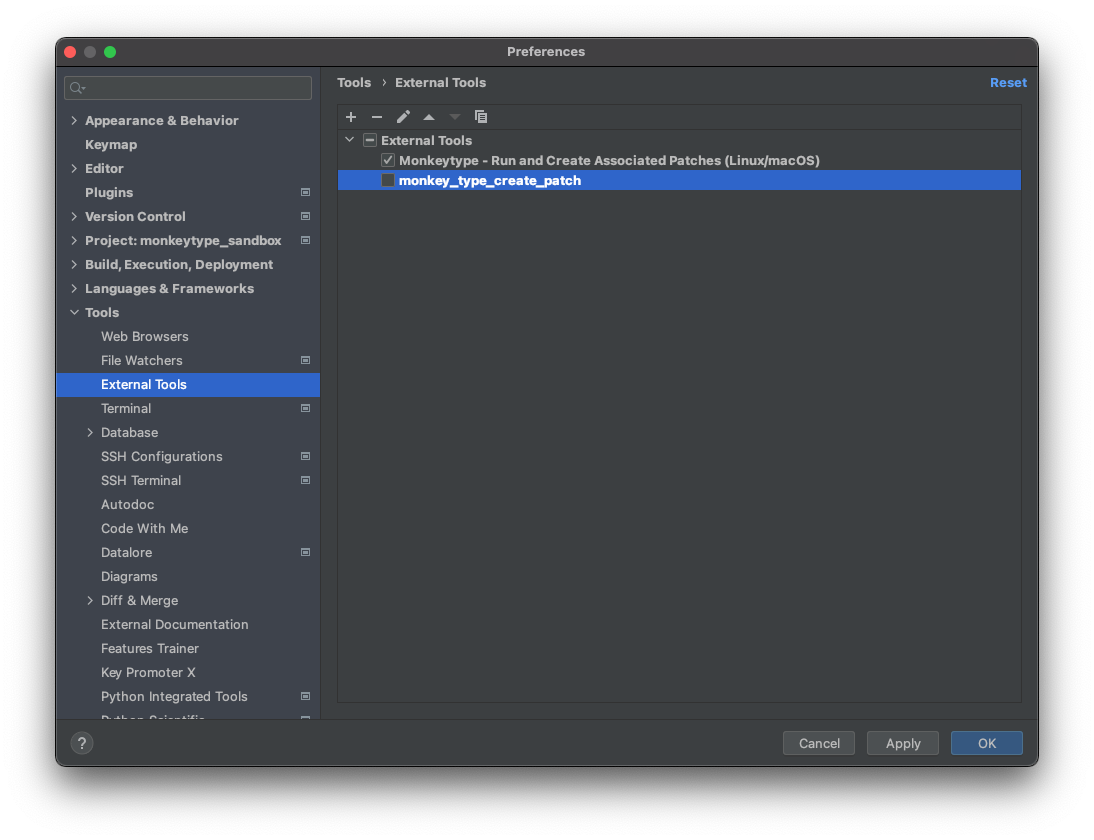Expand the Diff & Merge subsection
Viewport: 1094px width, 840px height.
click(90, 601)
